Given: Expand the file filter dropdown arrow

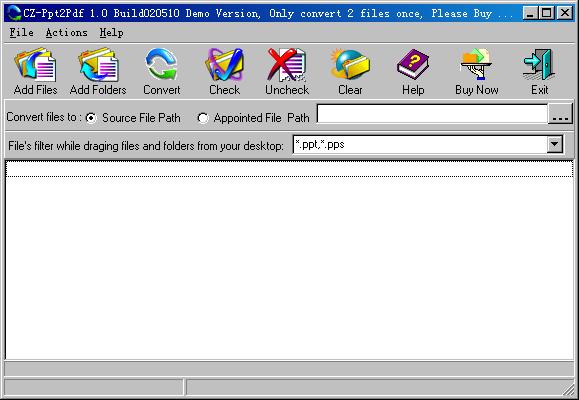Looking at the screenshot, I should pos(555,144).
